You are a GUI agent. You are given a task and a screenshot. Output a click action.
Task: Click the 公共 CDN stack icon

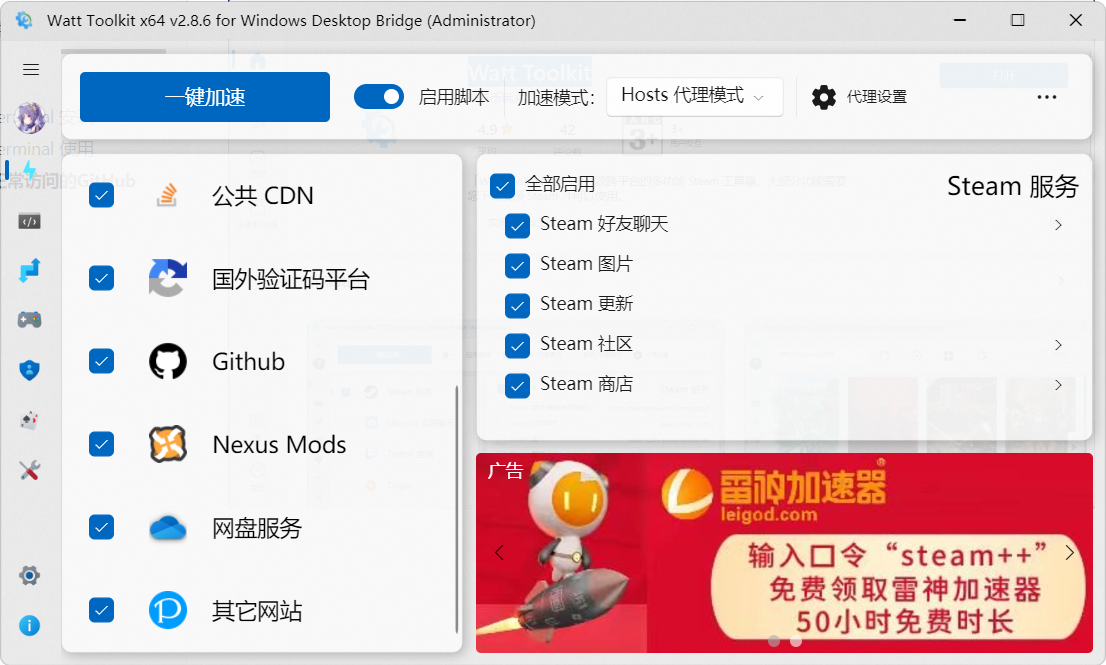(167, 195)
